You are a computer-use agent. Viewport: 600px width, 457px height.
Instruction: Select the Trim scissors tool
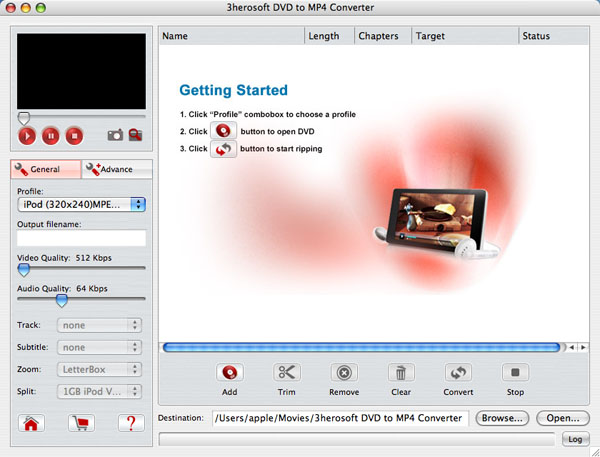tap(286, 372)
